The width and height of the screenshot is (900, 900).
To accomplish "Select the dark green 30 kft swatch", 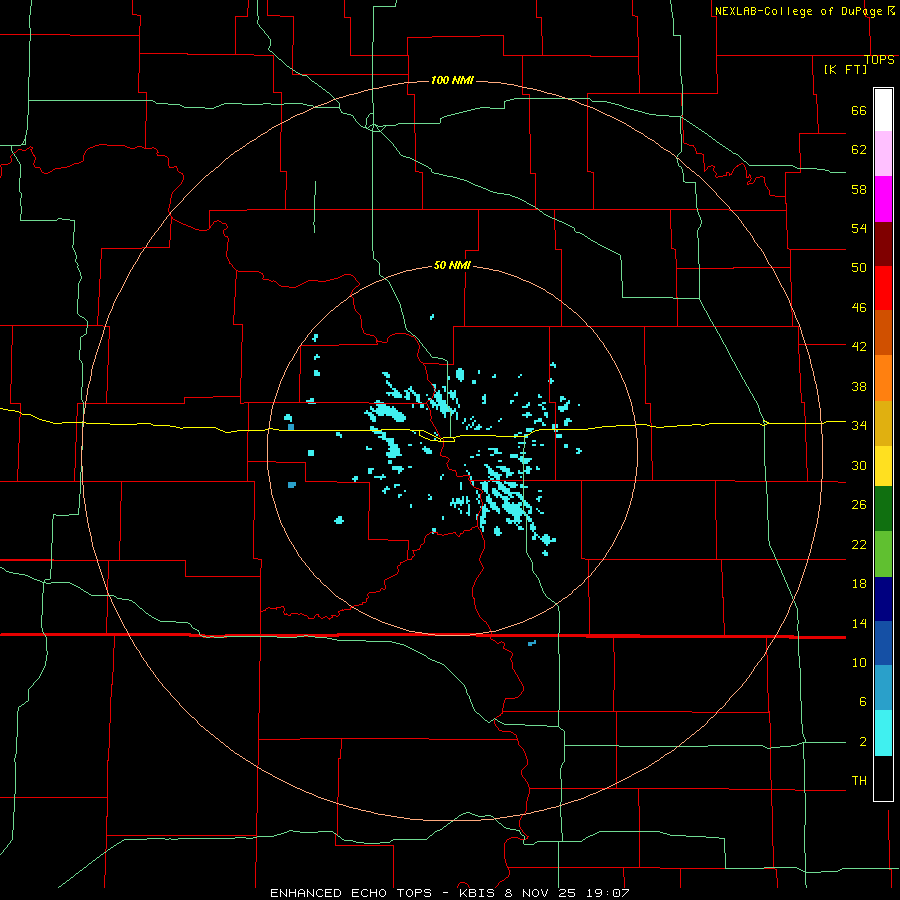I will (883, 509).
